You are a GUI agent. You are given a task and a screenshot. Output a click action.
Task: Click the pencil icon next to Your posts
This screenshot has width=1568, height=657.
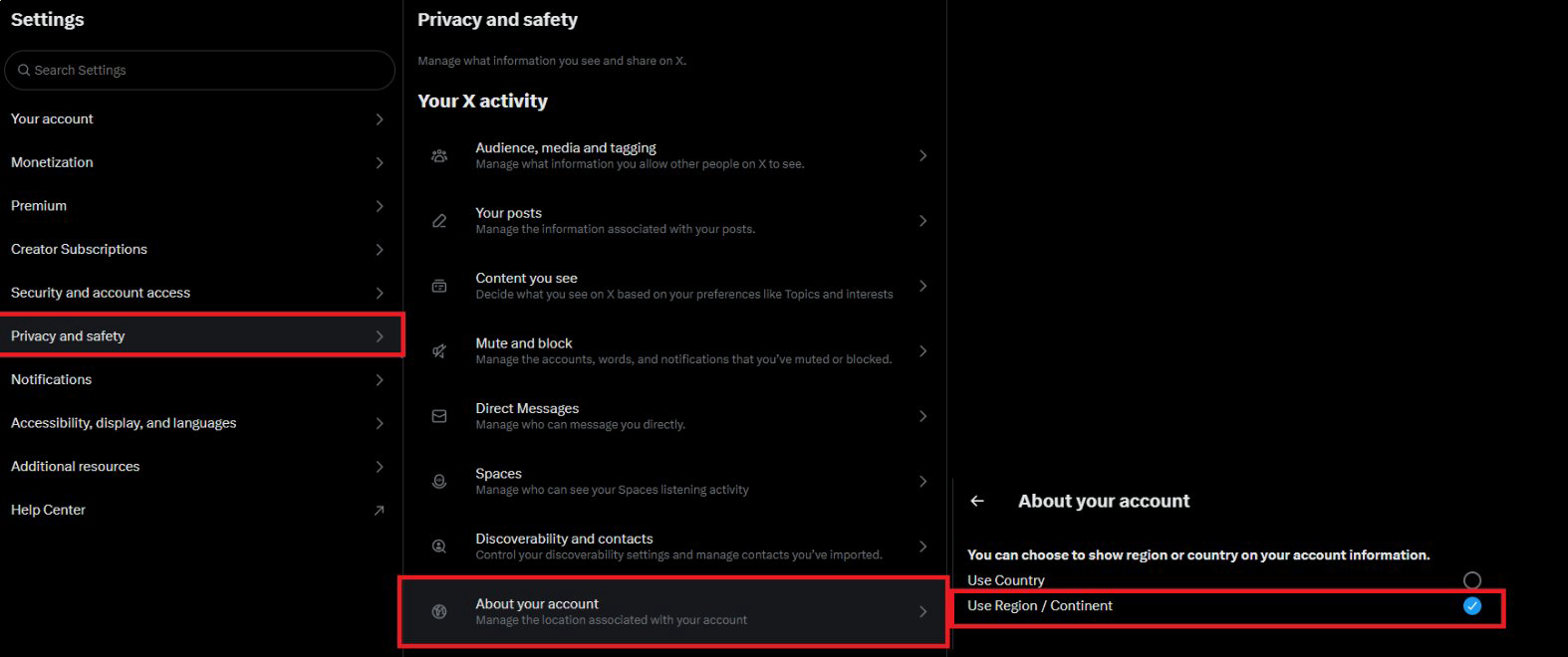point(439,221)
